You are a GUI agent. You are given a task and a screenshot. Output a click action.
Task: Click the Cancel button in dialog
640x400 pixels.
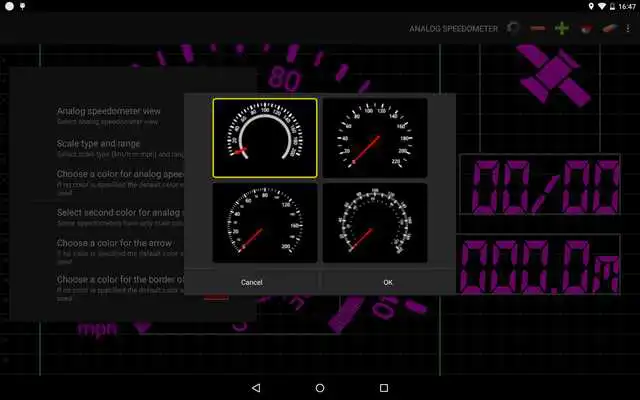251,282
